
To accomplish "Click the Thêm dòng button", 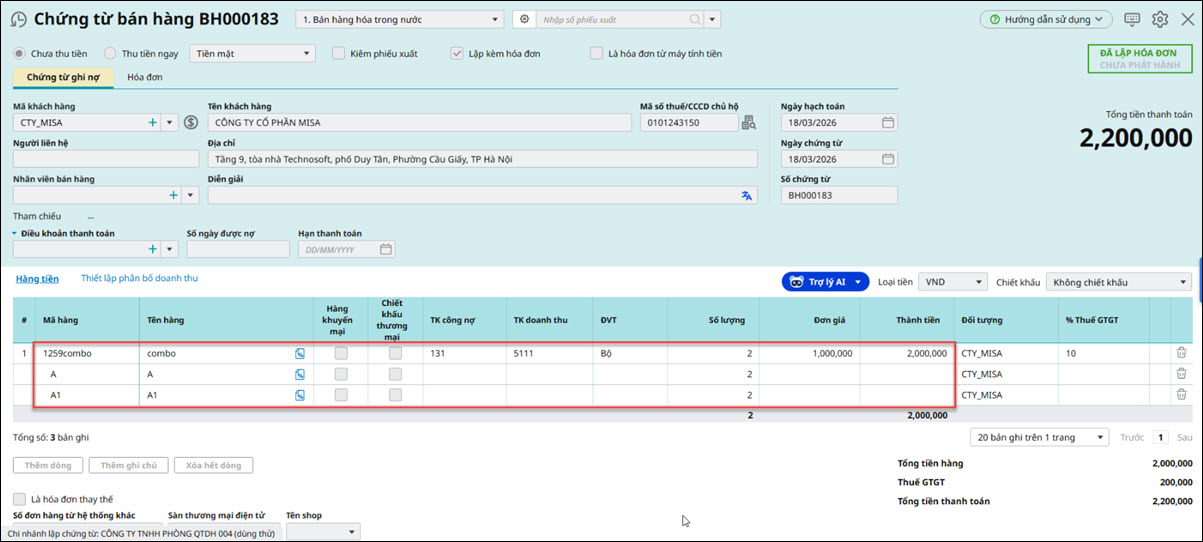I will (x=48, y=465).
